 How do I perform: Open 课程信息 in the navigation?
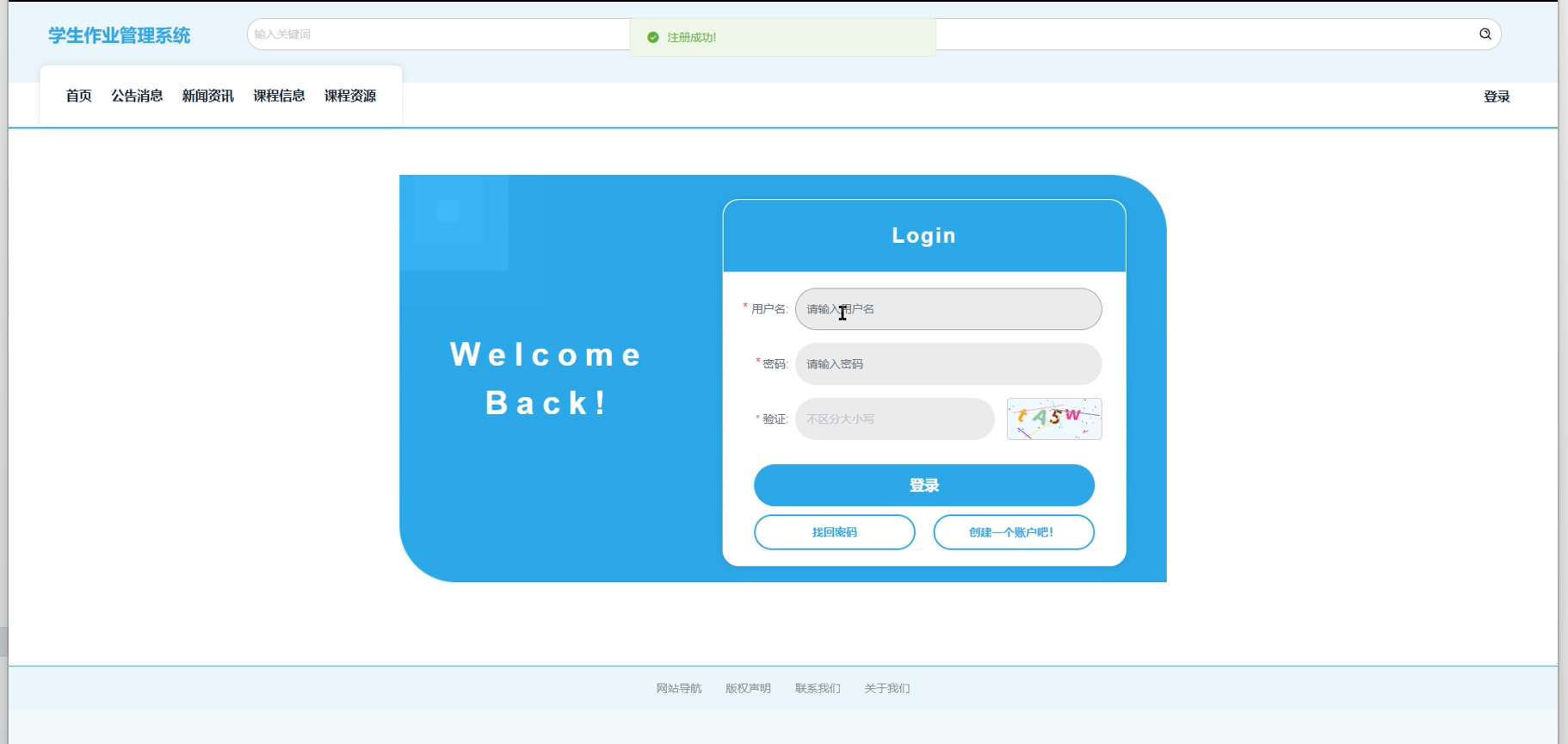[279, 96]
